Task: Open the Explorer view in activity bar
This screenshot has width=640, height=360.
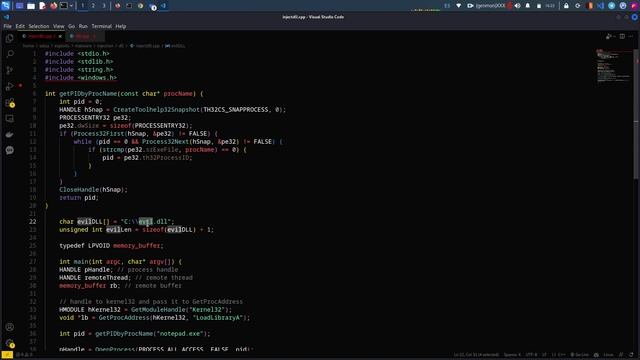Action: (10, 38)
